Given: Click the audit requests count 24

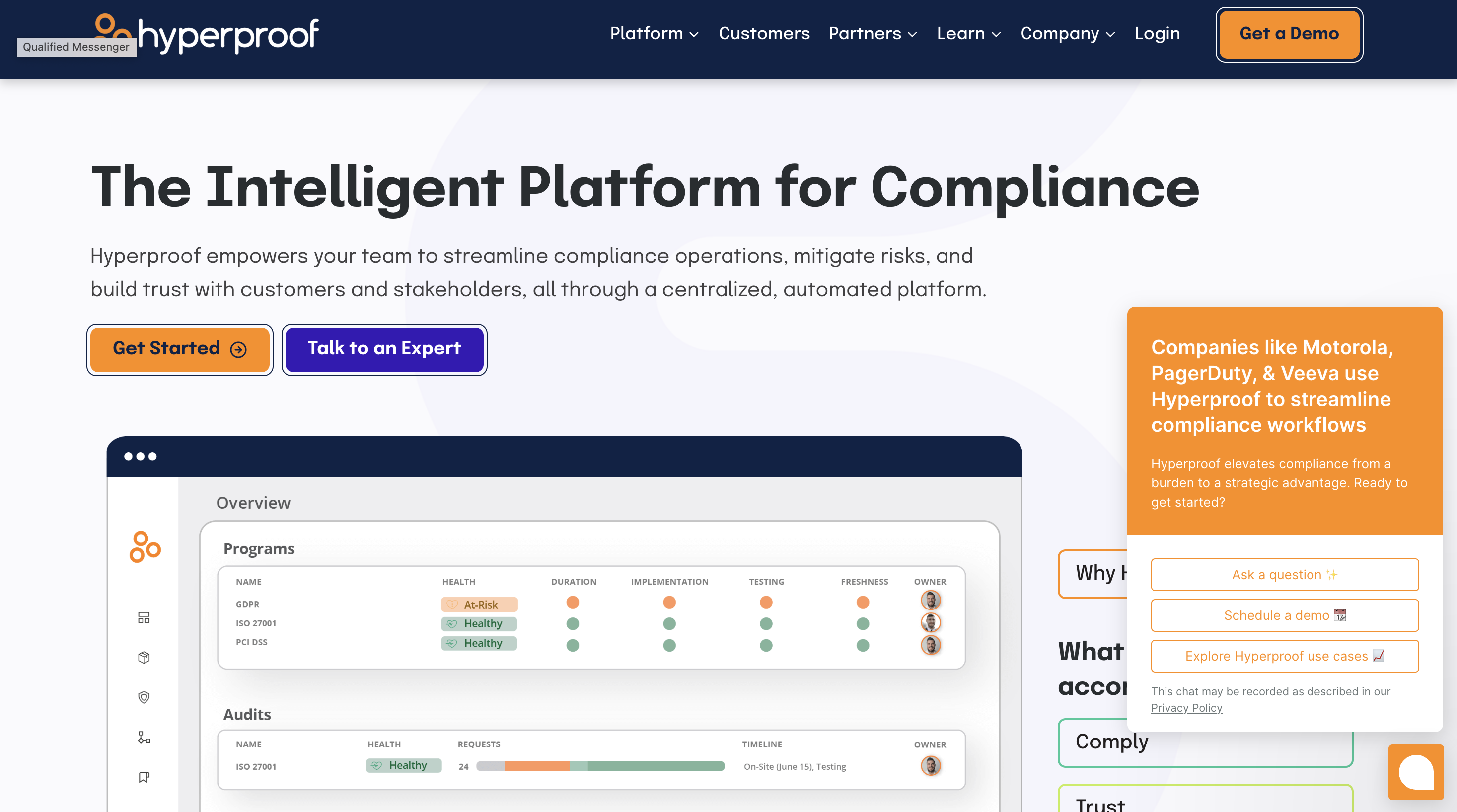Looking at the screenshot, I should tap(463, 767).
